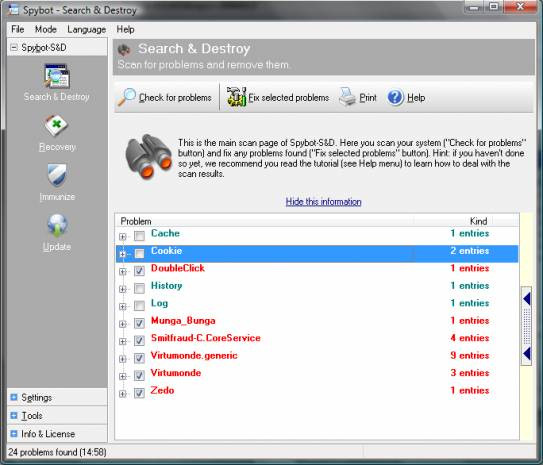The image size is (543, 465).
Task: Select the DoubleClick row name
Action: coord(178,268)
